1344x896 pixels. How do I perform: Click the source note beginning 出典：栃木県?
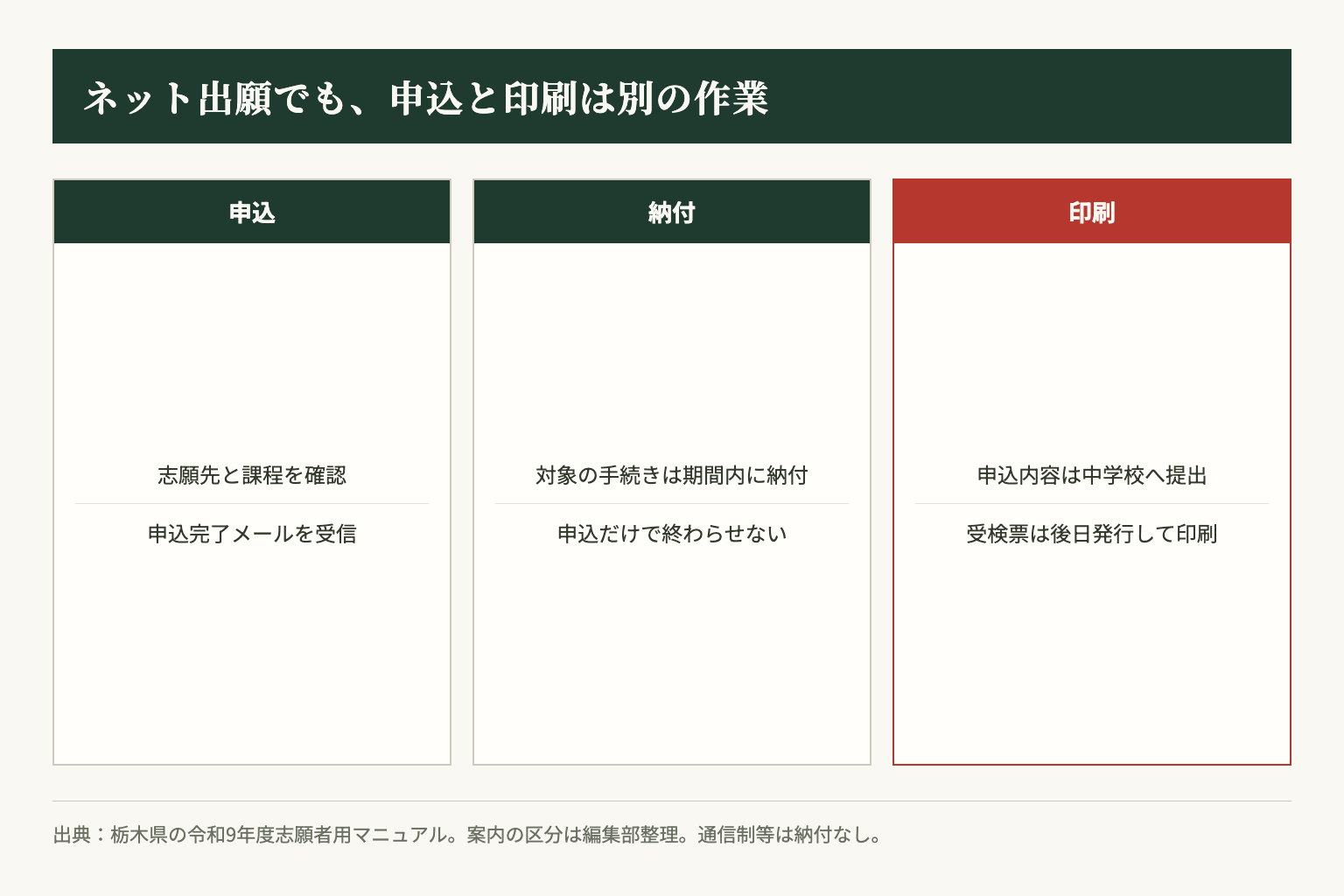click(467, 835)
